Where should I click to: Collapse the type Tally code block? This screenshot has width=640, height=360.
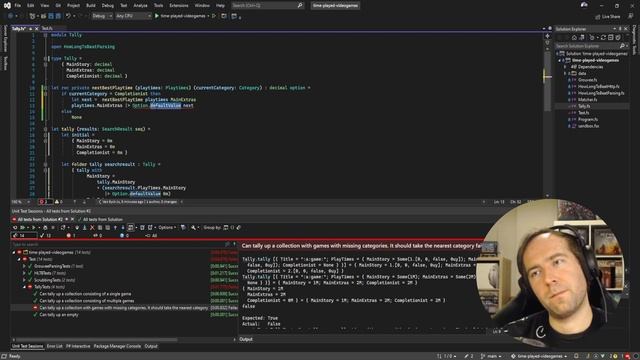[45, 58]
